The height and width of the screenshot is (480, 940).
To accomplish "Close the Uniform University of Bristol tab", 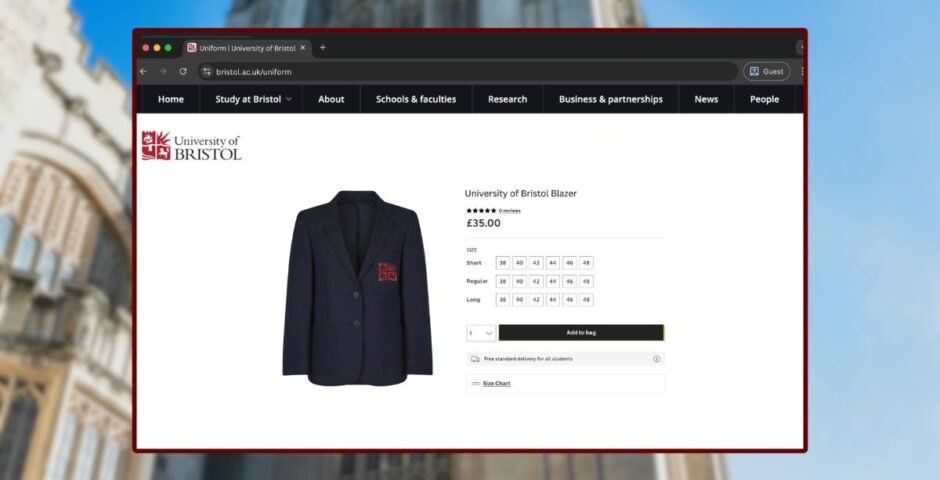I will click(x=303, y=47).
